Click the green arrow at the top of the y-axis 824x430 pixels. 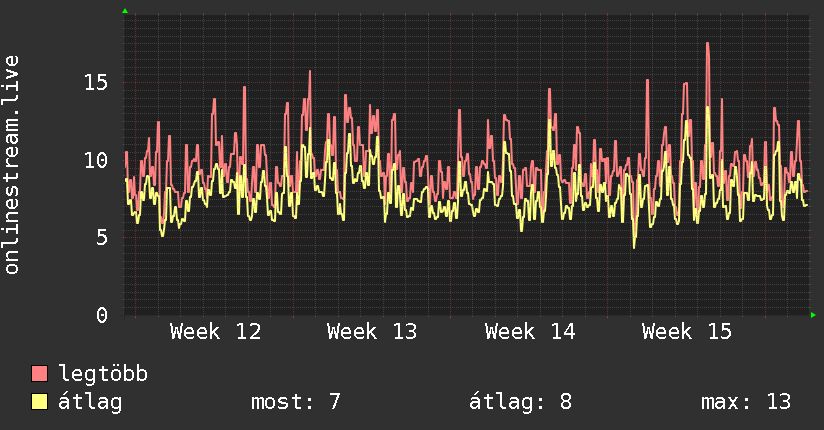125,11
